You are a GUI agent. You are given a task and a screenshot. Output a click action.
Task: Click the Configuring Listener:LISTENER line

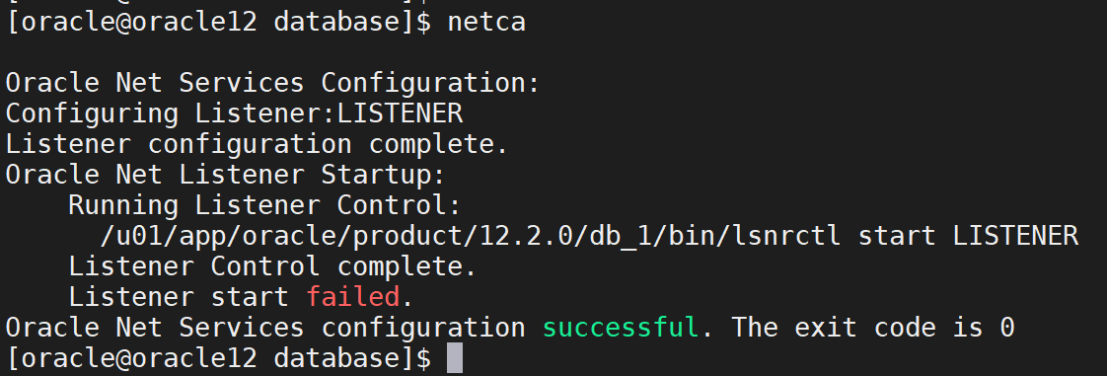[234, 113]
